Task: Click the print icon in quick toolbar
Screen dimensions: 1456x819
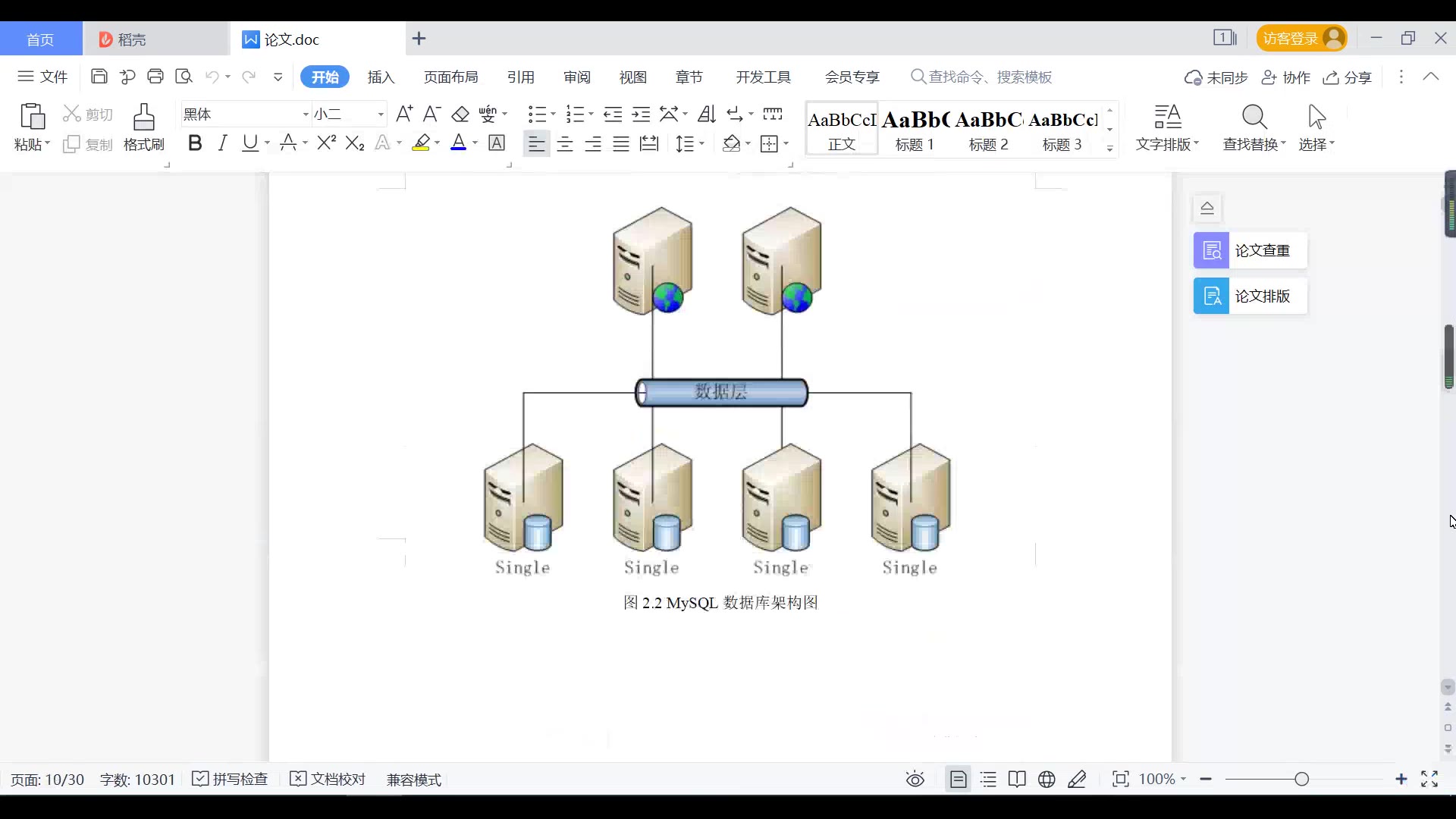Action: pyautogui.click(x=155, y=77)
